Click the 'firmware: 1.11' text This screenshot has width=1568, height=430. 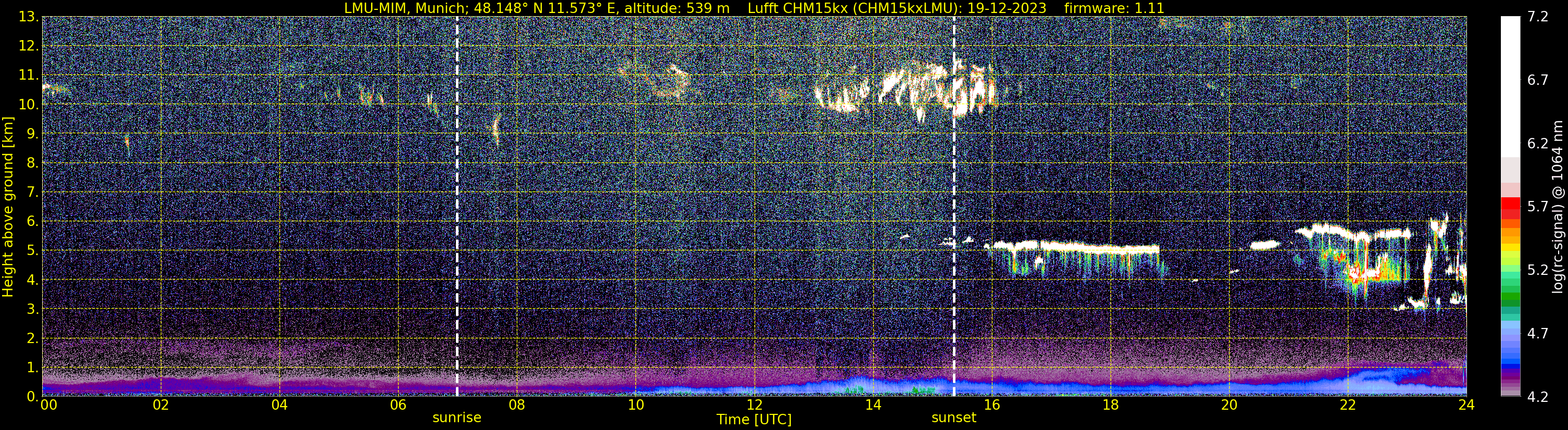point(1114,8)
